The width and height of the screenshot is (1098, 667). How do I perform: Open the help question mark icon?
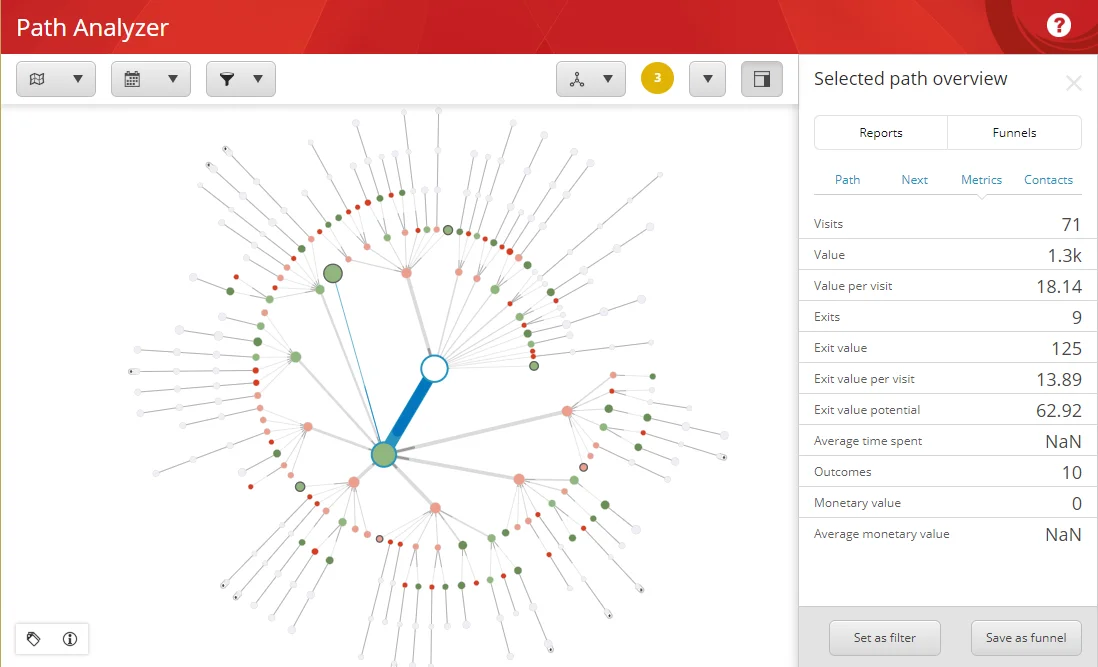tap(1058, 26)
